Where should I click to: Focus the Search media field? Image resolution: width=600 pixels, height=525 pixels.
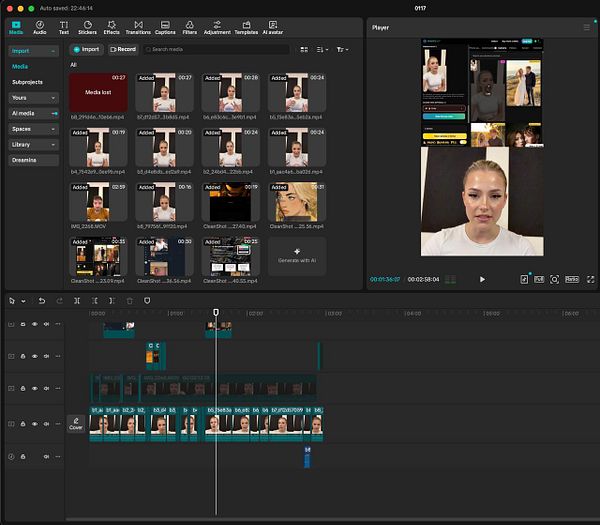(216, 49)
